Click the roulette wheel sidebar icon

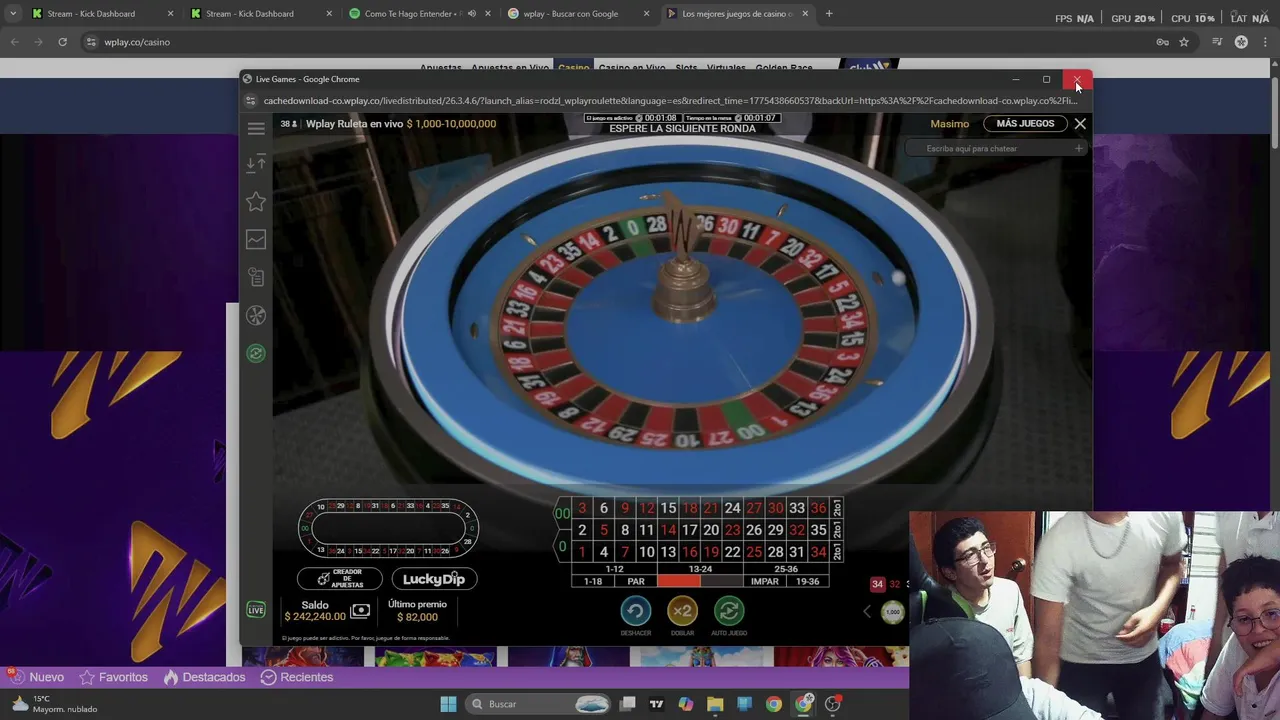point(256,316)
